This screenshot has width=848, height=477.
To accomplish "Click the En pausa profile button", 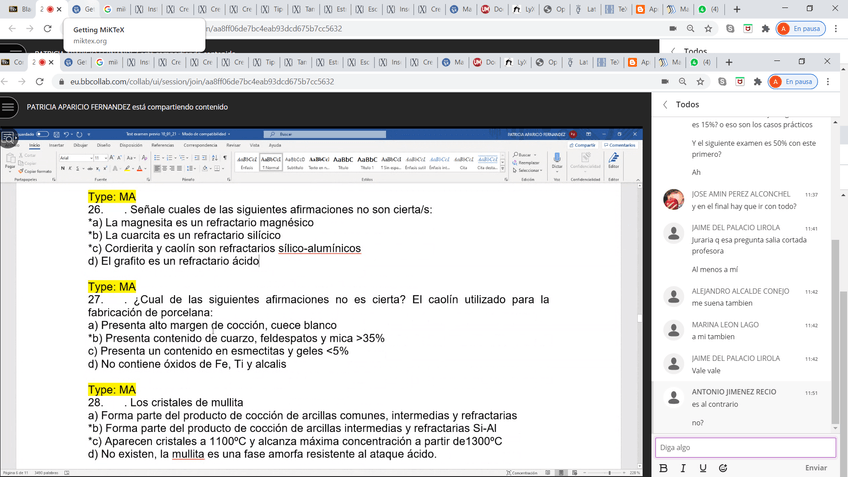I will click(x=790, y=81).
